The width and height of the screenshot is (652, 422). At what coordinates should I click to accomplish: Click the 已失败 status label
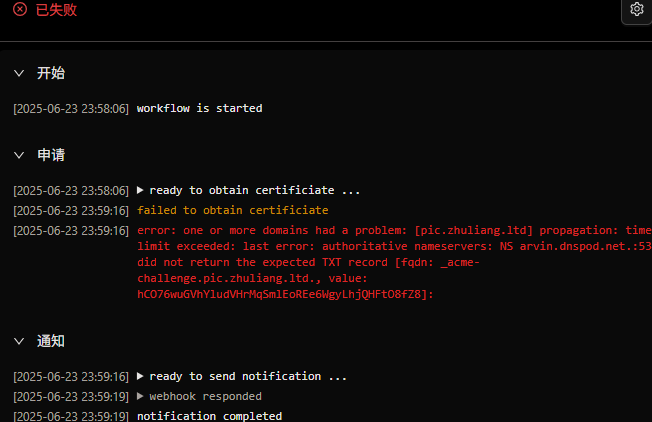pos(56,10)
